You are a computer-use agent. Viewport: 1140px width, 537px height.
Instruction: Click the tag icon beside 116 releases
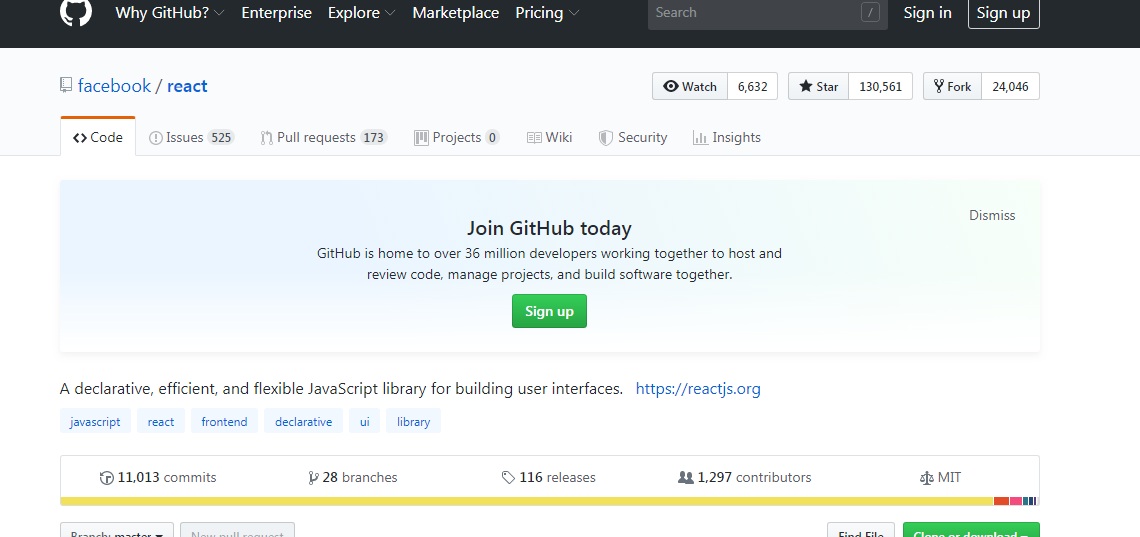tap(508, 477)
